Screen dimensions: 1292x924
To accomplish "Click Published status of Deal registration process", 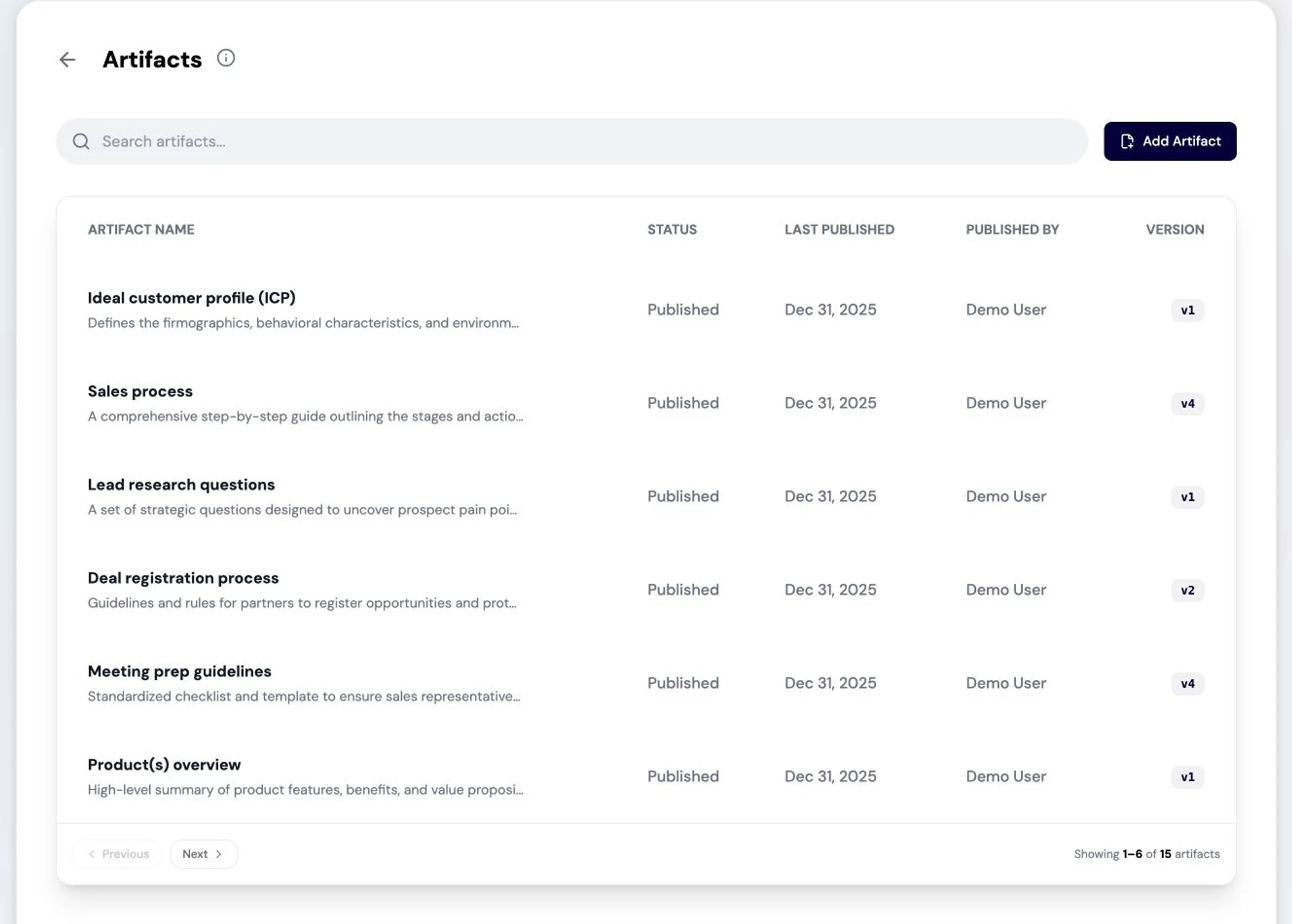I will click(x=683, y=590).
